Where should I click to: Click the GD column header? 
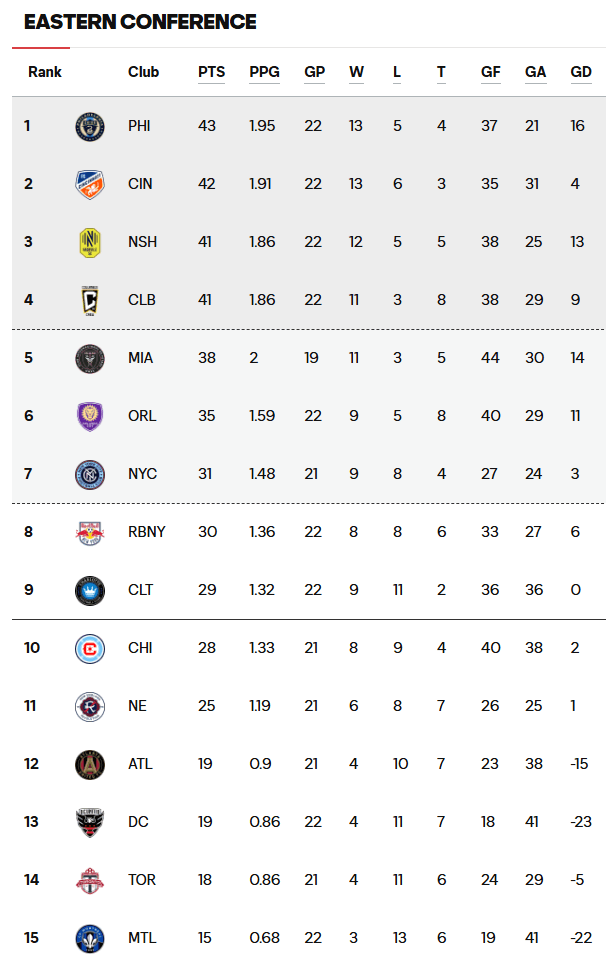tap(581, 72)
